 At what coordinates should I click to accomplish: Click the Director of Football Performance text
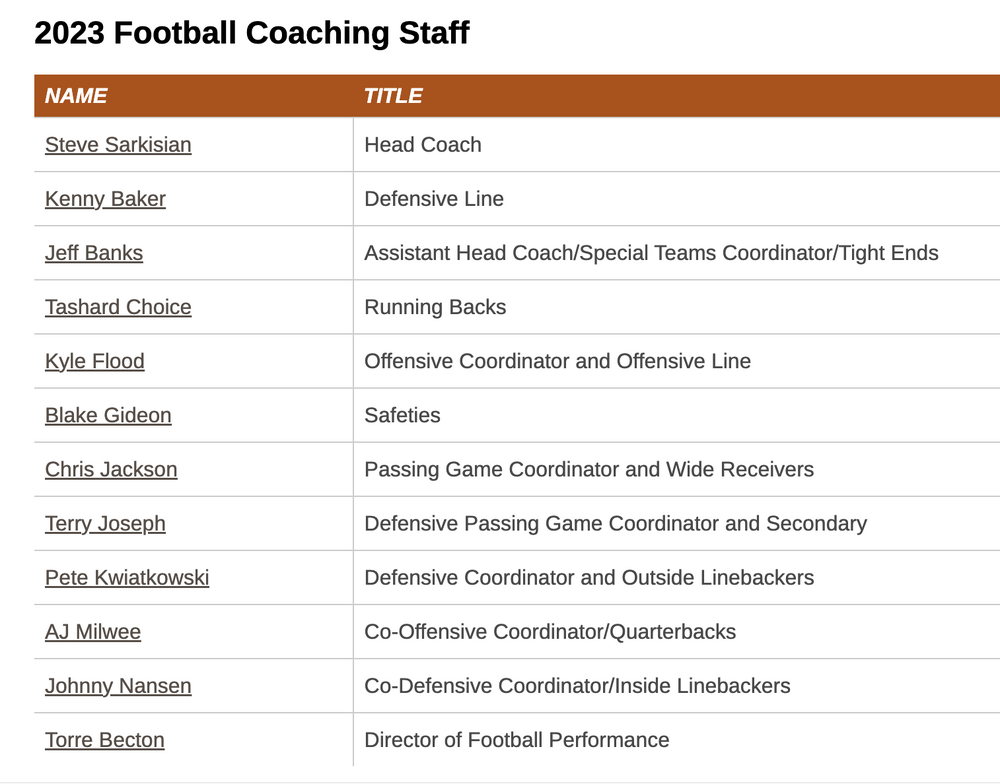(x=517, y=740)
